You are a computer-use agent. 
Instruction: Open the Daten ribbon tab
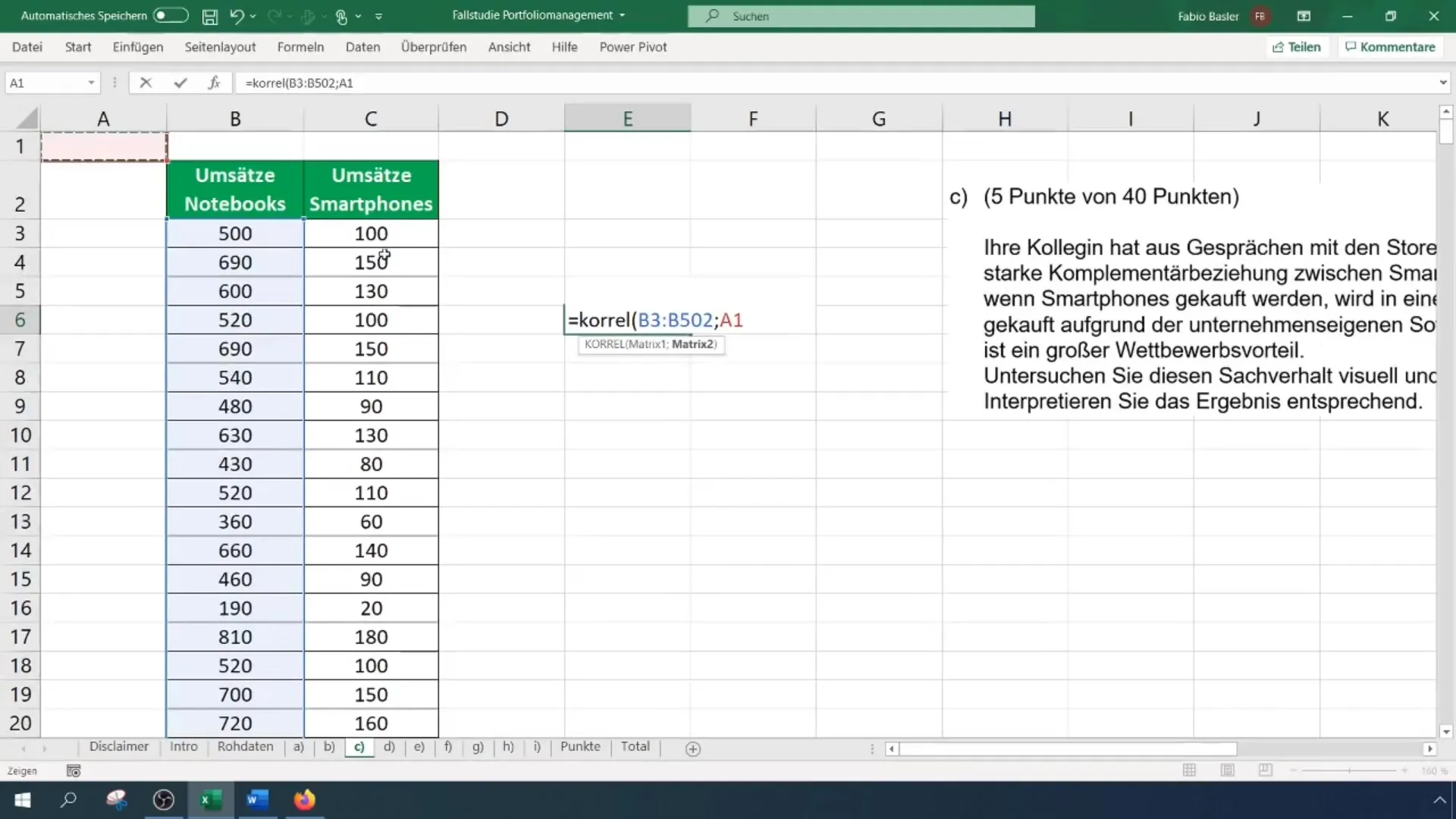click(362, 47)
